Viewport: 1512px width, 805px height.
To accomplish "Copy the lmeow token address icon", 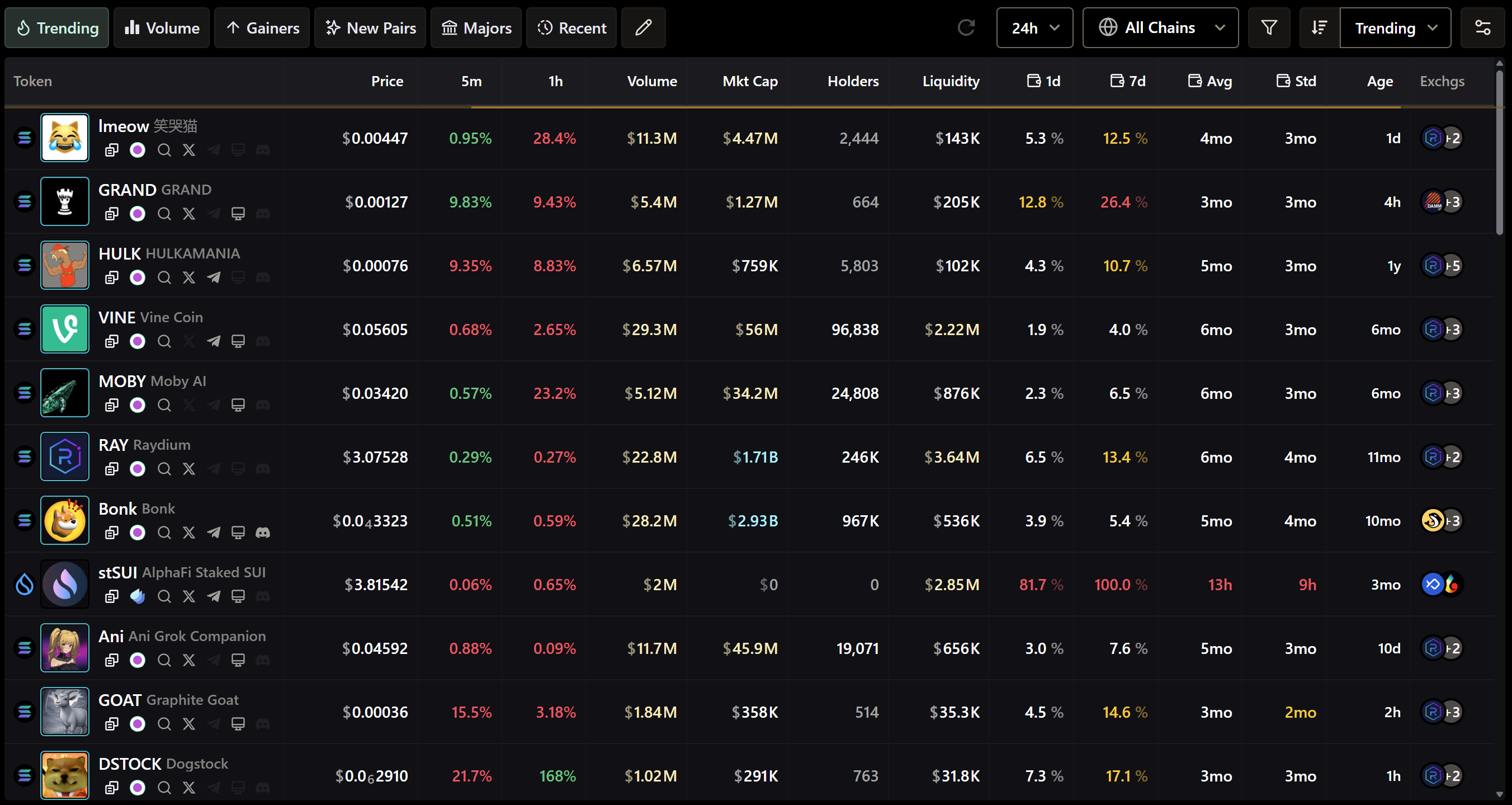I will coord(111,150).
